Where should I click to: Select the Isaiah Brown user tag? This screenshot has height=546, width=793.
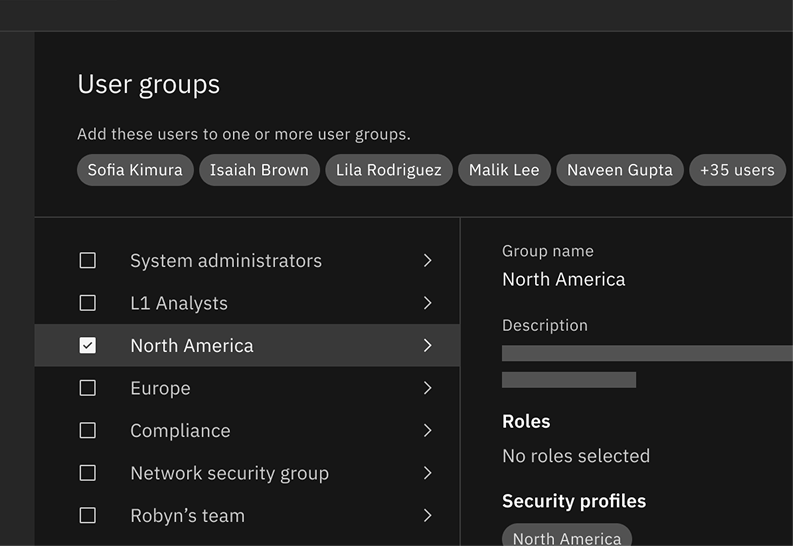tap(259, 170)
